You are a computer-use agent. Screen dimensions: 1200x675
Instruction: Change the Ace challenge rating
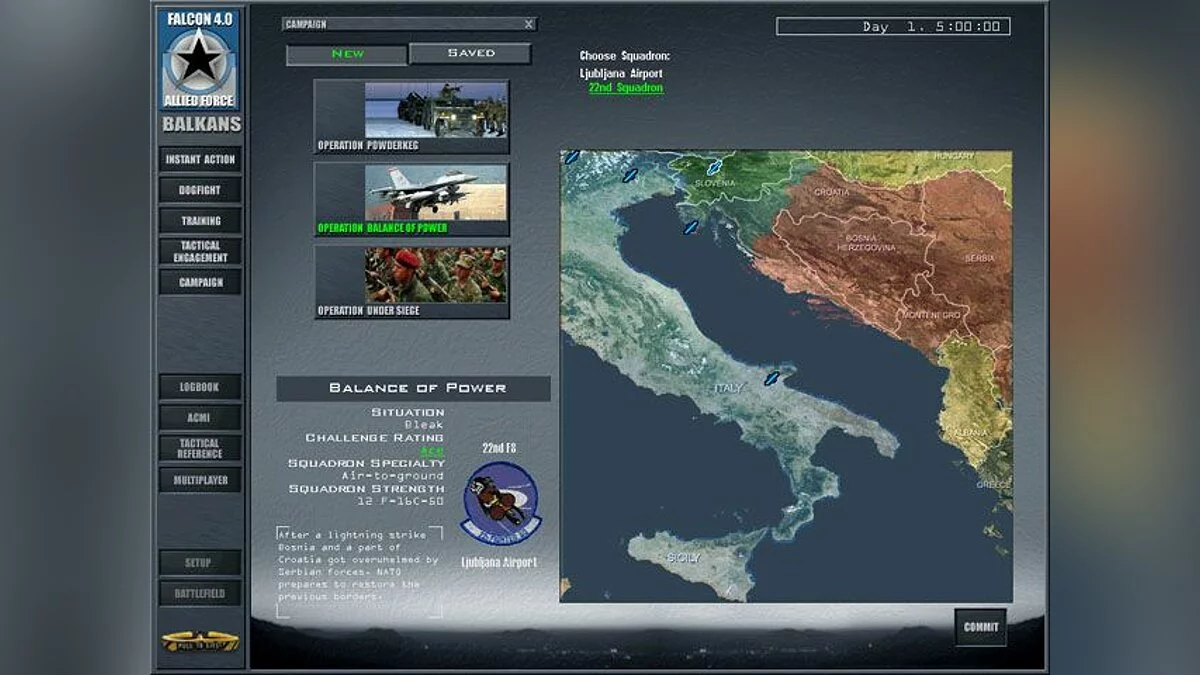pyautogui.click(x=431, y=451)
